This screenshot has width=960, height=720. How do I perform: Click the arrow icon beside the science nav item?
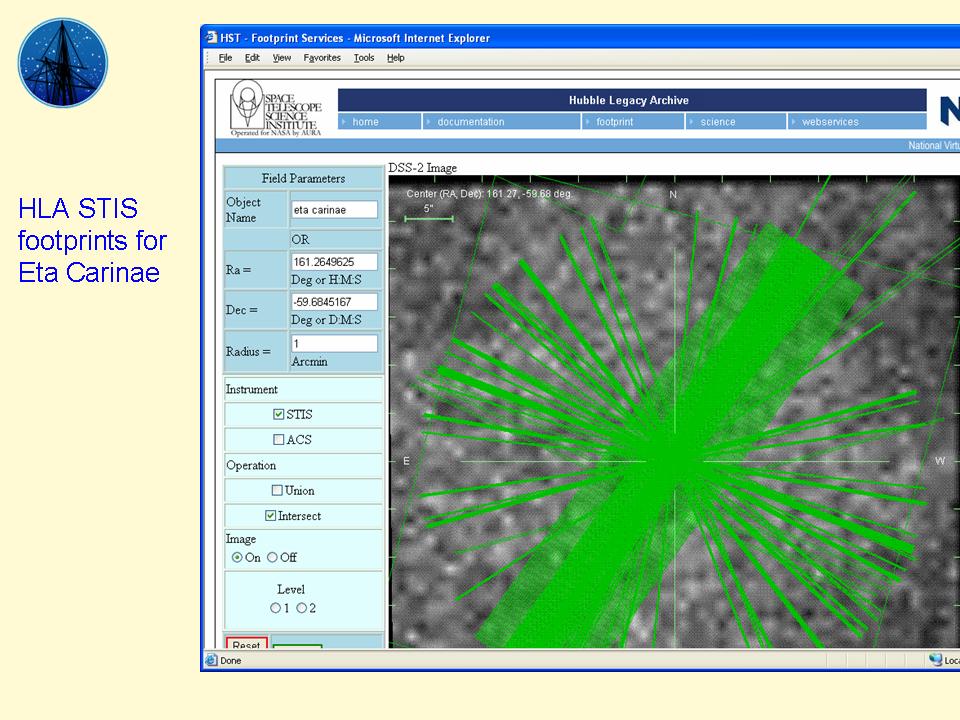coord(693,121)
